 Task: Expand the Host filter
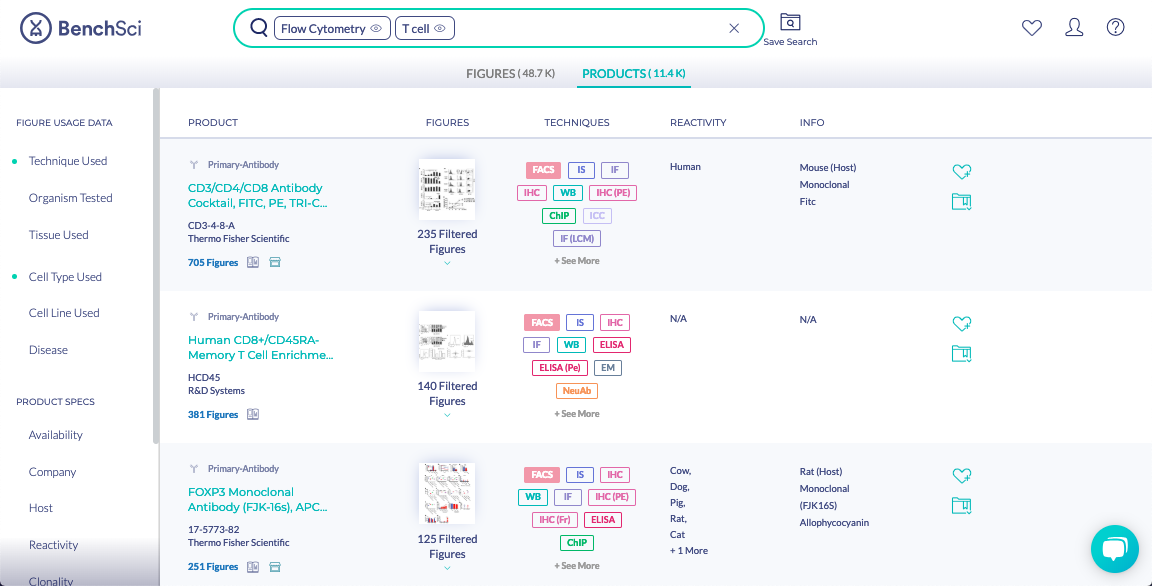tap(41, 508)
